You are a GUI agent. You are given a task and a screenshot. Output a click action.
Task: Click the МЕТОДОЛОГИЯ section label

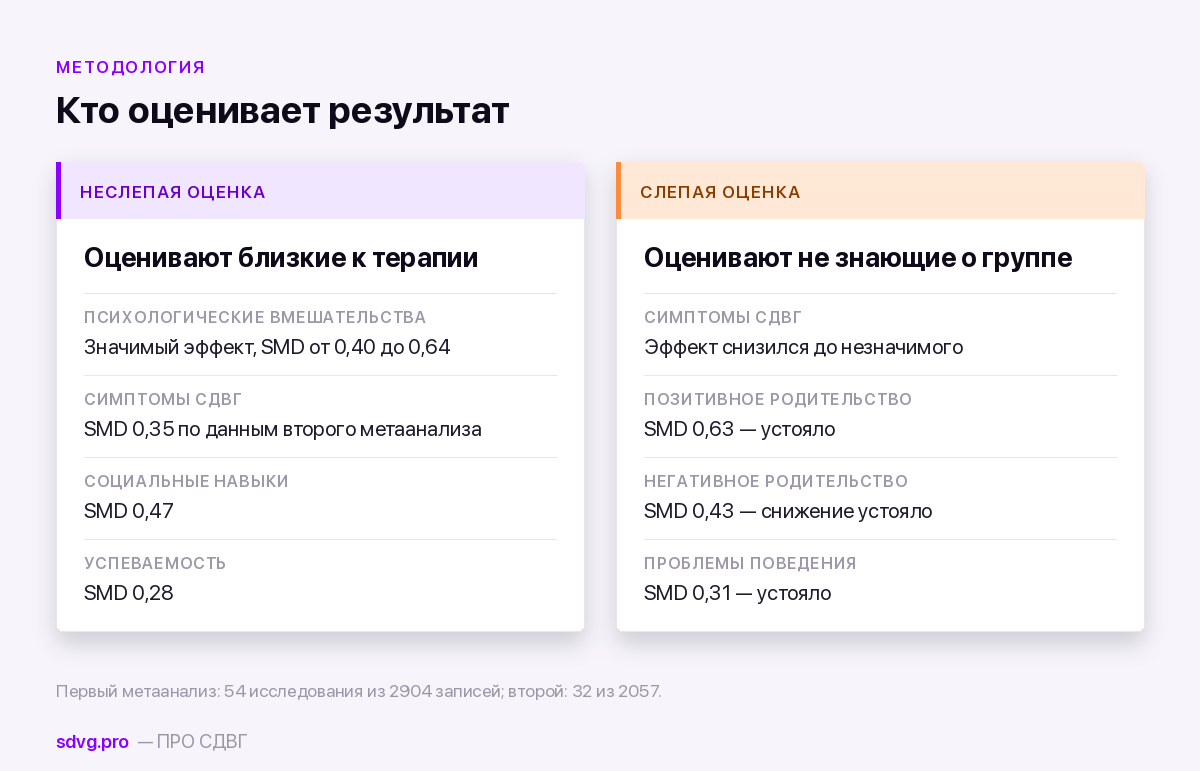coord(131,67)
